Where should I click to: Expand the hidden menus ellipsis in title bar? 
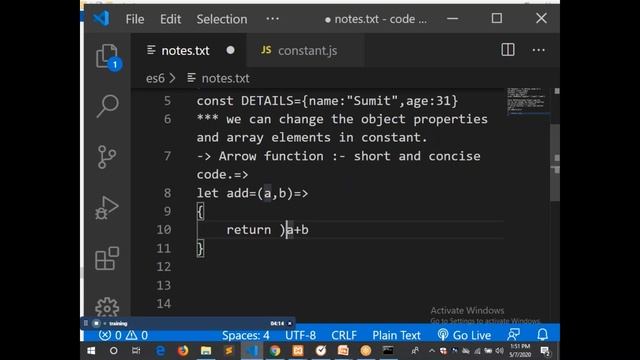pos(272,19)
